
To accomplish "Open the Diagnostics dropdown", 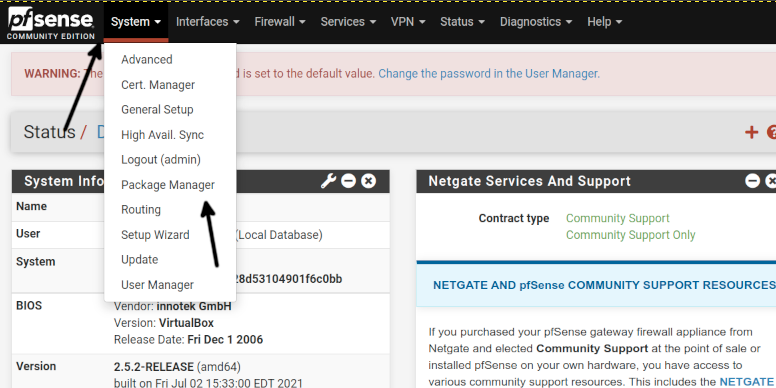I will [536, 22].
